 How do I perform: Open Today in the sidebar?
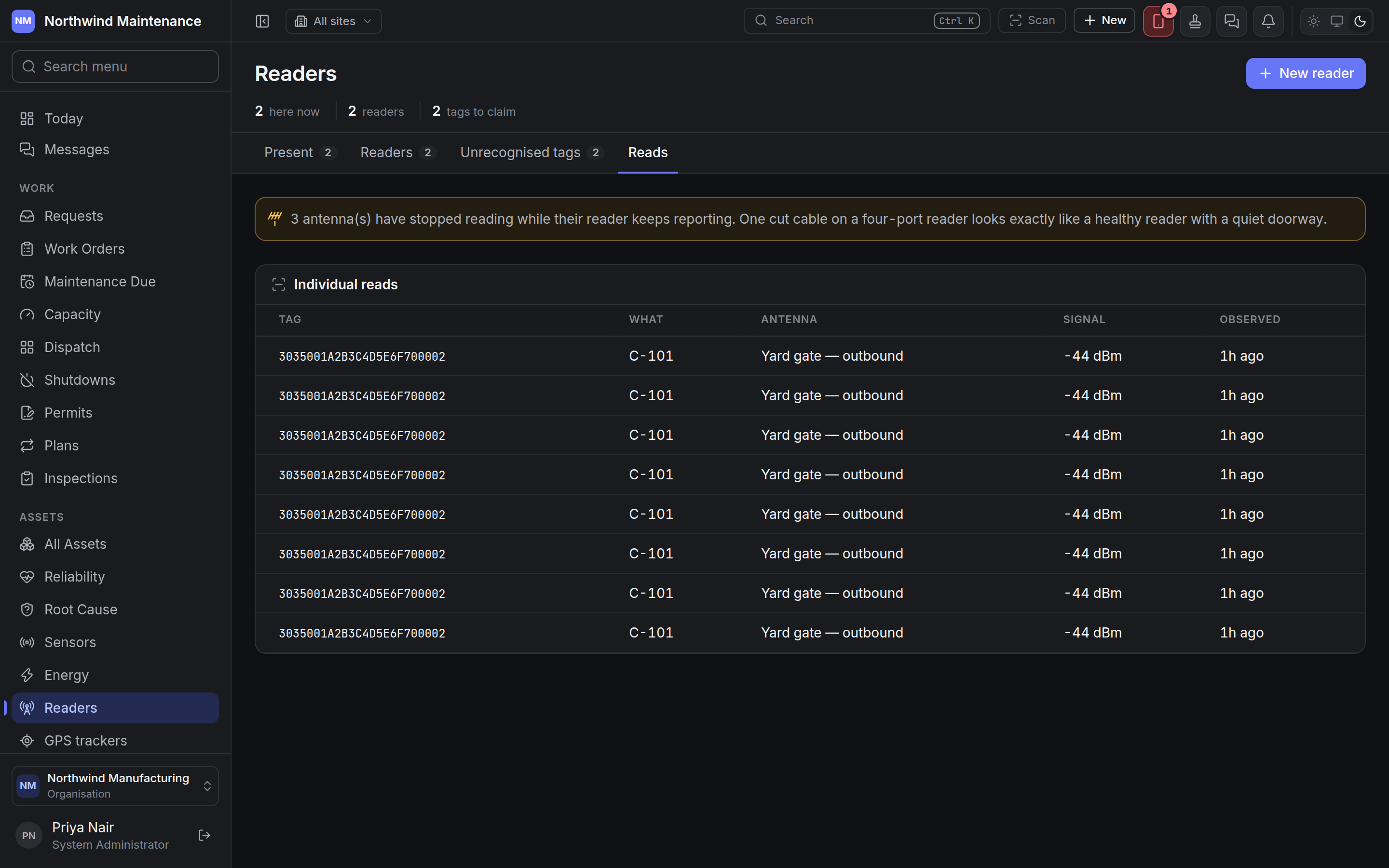pos(115,119)
